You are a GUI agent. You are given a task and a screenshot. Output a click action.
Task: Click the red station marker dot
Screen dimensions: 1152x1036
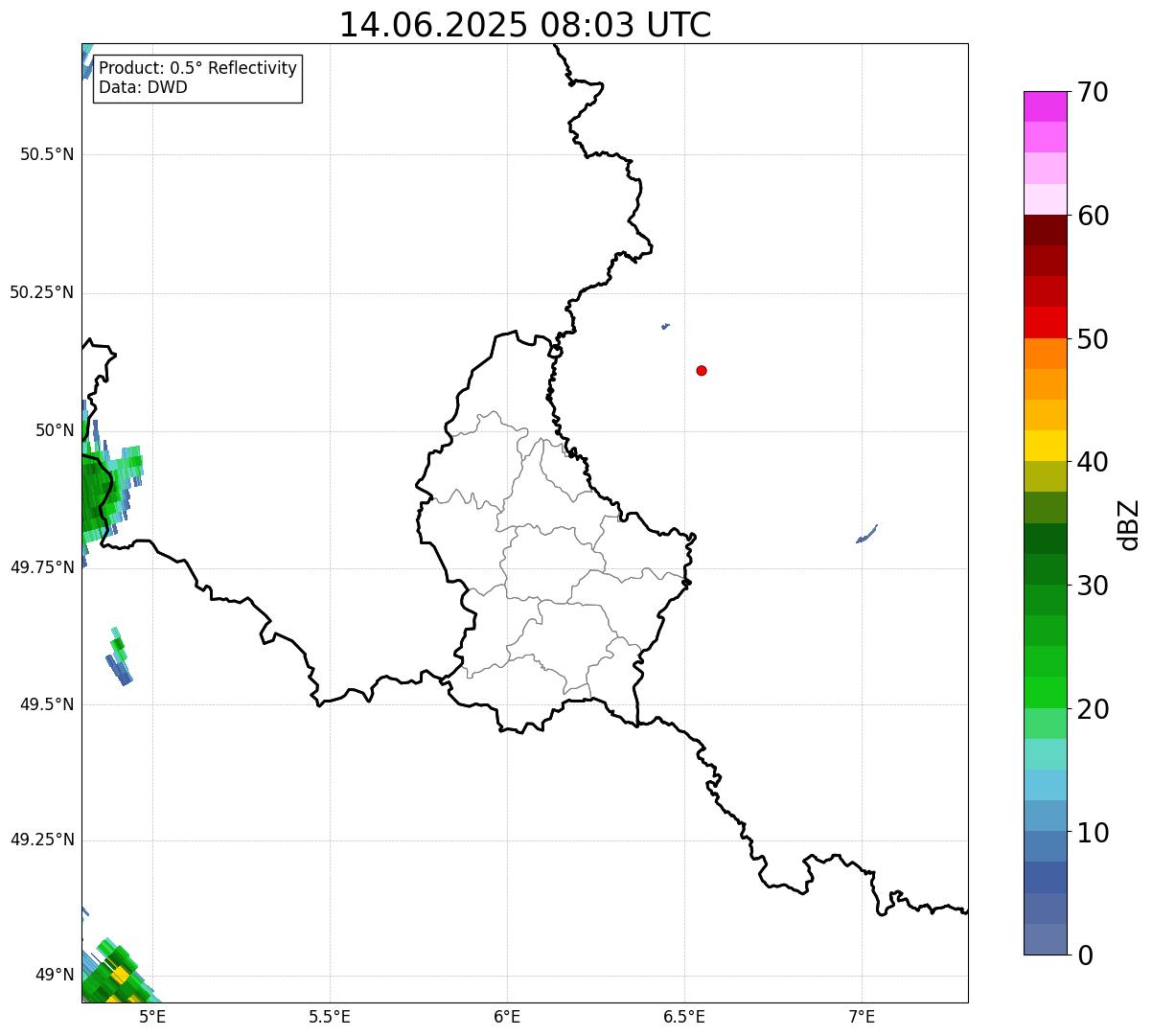tap(702, 370)
